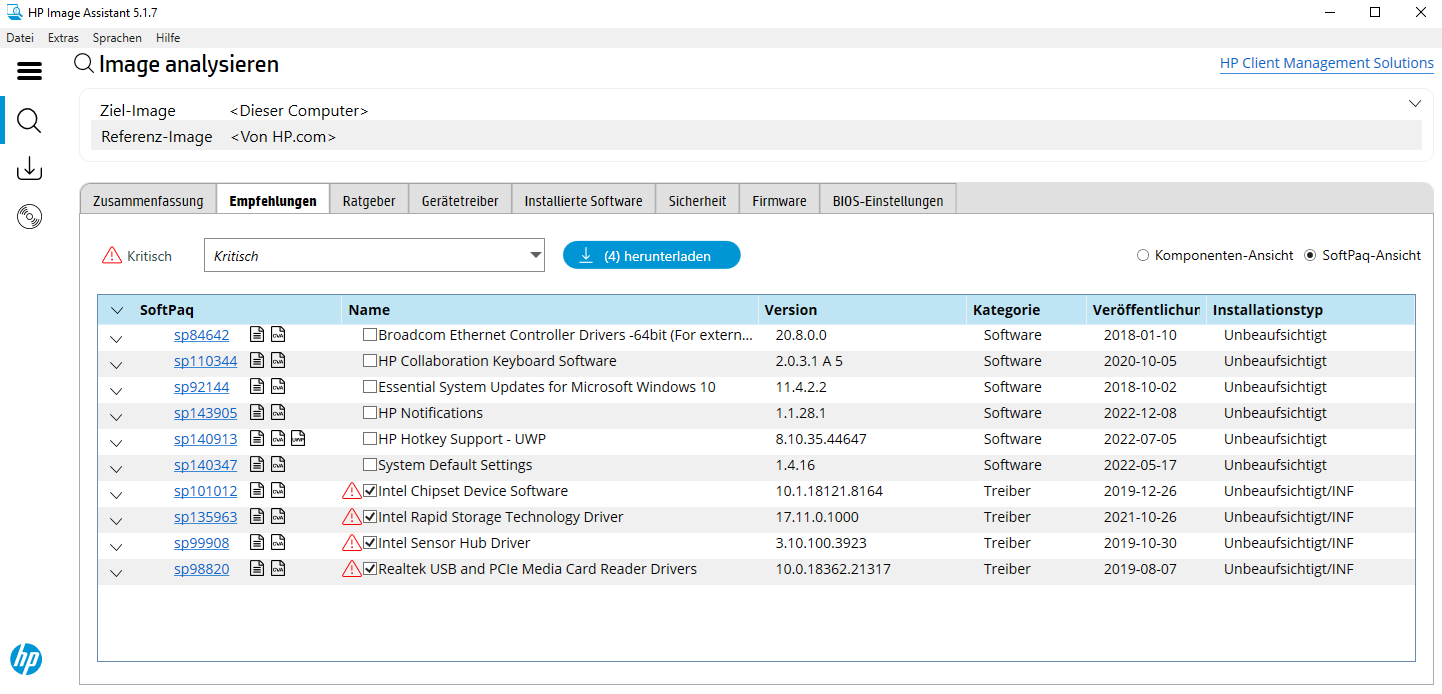Open the sp143905 SoftPaq link
Viewport: 1442px width, 694px height.
pyautogui.click(x=206, y=413)
